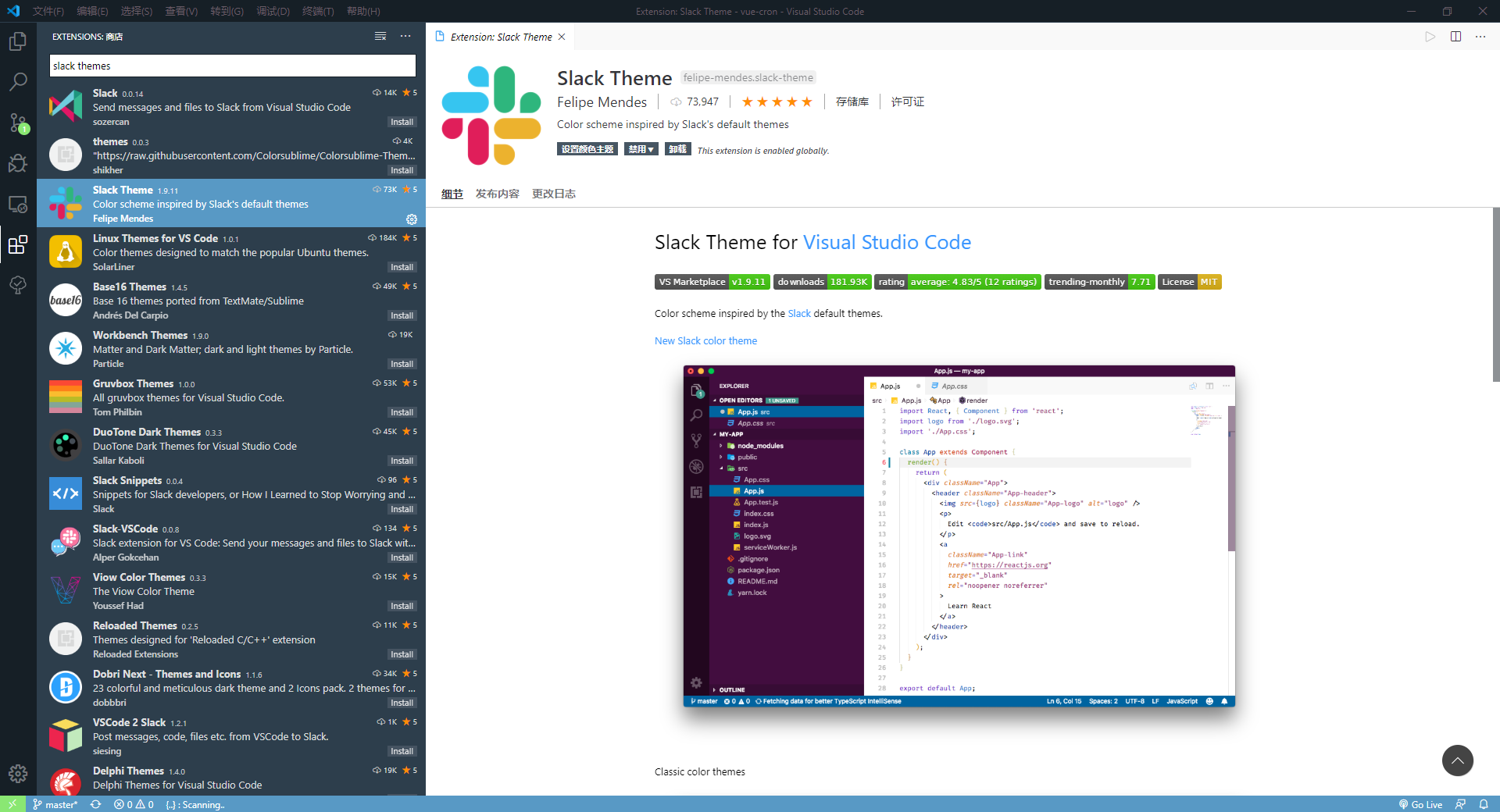Click the master* branch in status bar

[55, 804]
